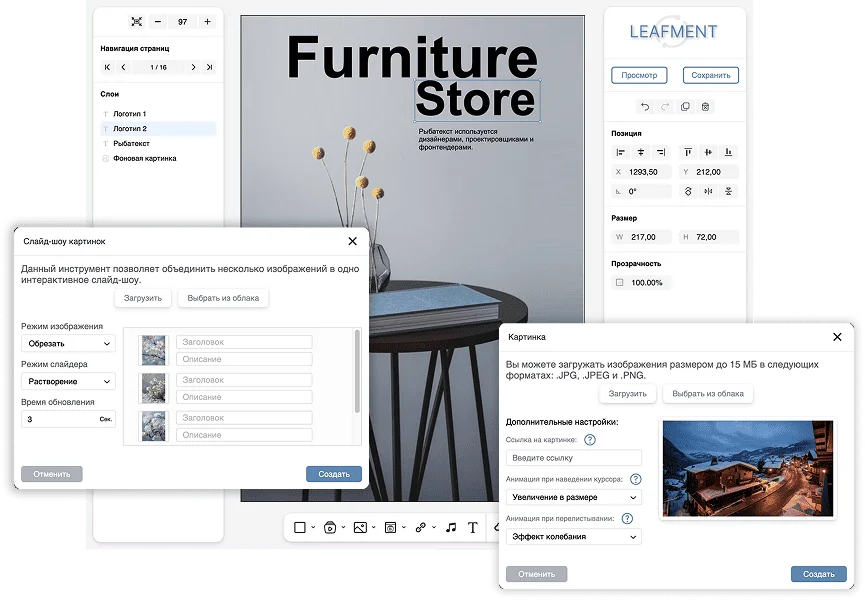Click the "Введите ссылку" link input field
Image resolution: width=865 pixels, height=600 pixels.
(573, 458)
